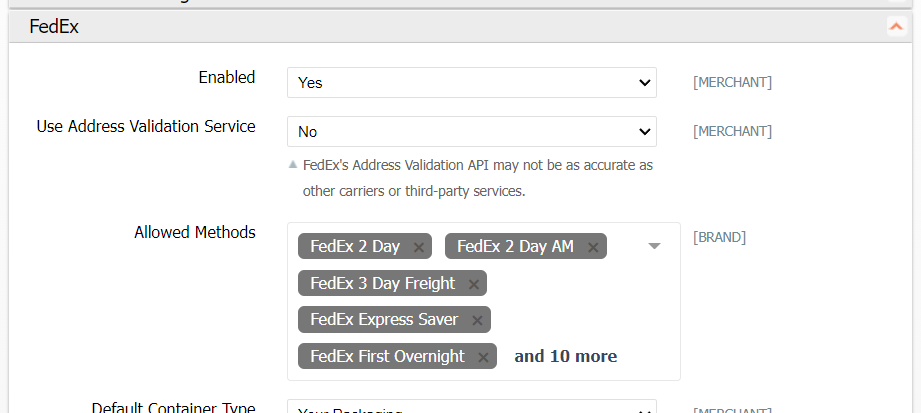Show hidden methods via "and 10 more"
This screenshot has width=921, height=413.
tap(565, 356)
